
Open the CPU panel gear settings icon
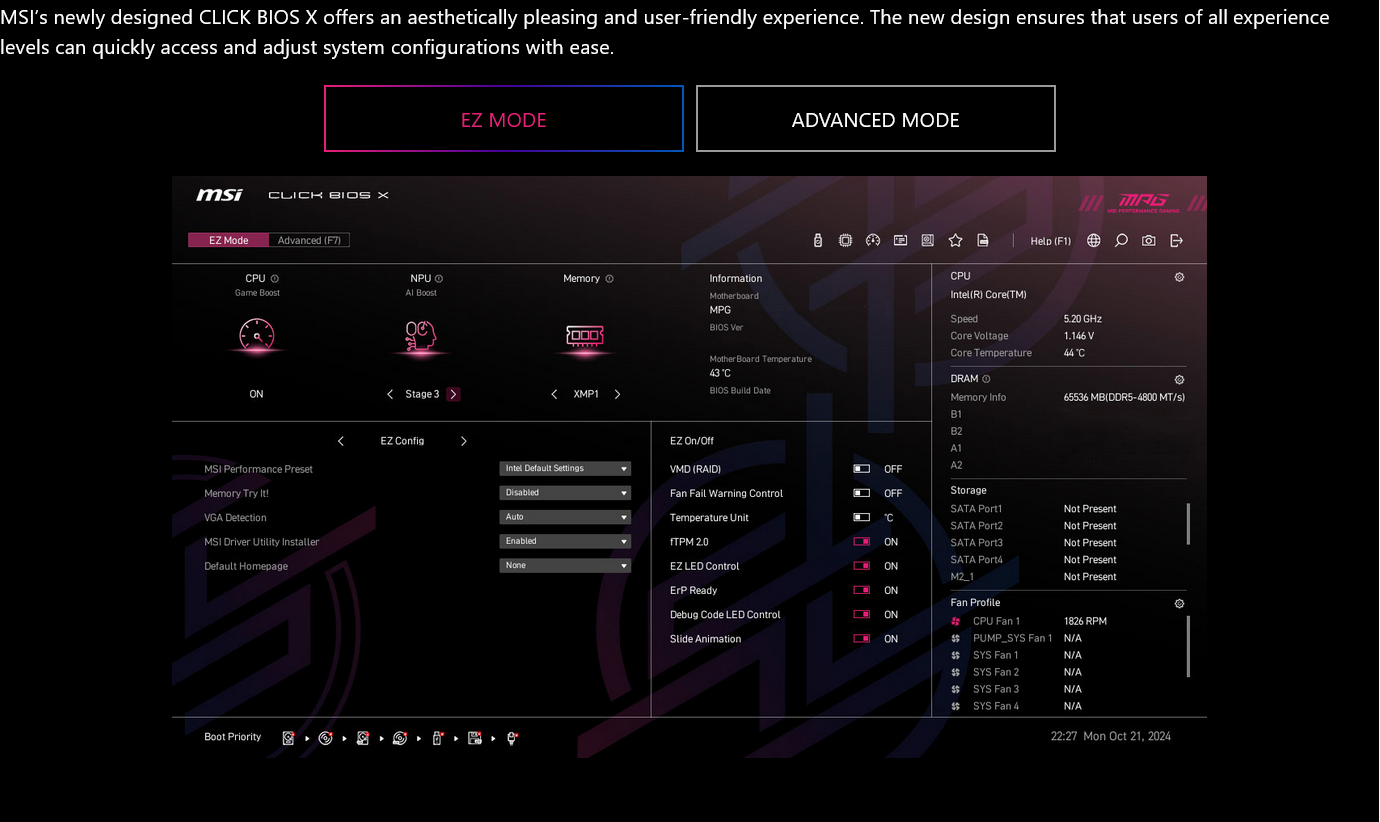(1179, 277)
